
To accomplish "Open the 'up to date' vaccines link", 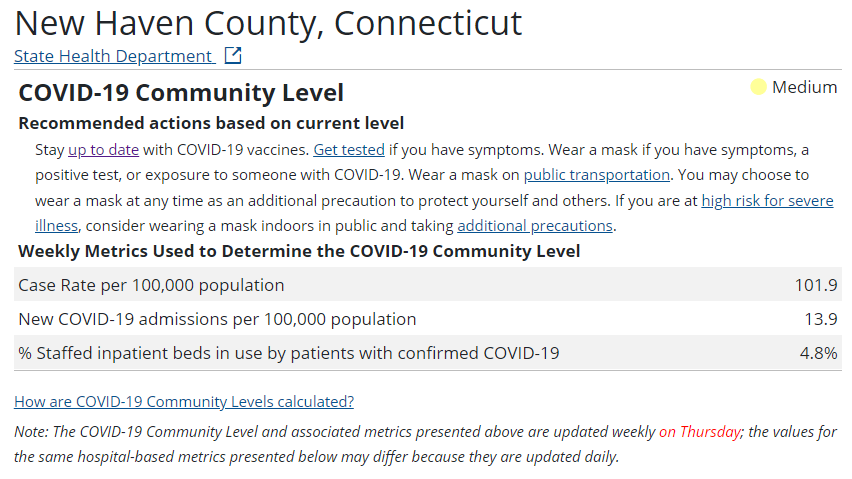I will click(x=103, y=150).
